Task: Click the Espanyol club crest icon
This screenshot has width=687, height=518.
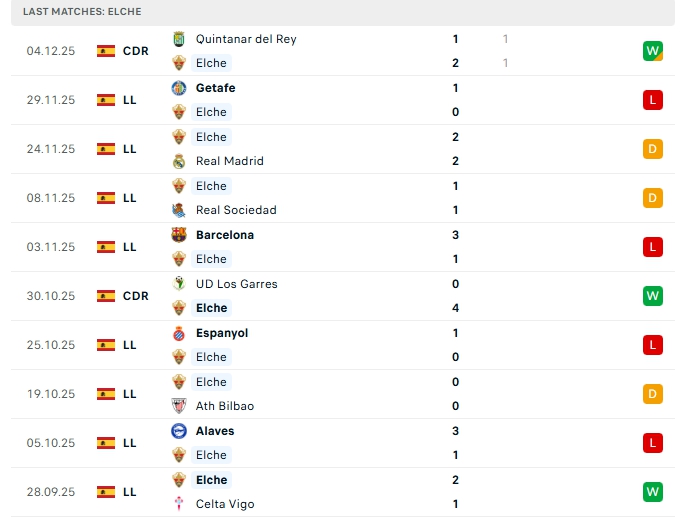Action: point(179,333)
